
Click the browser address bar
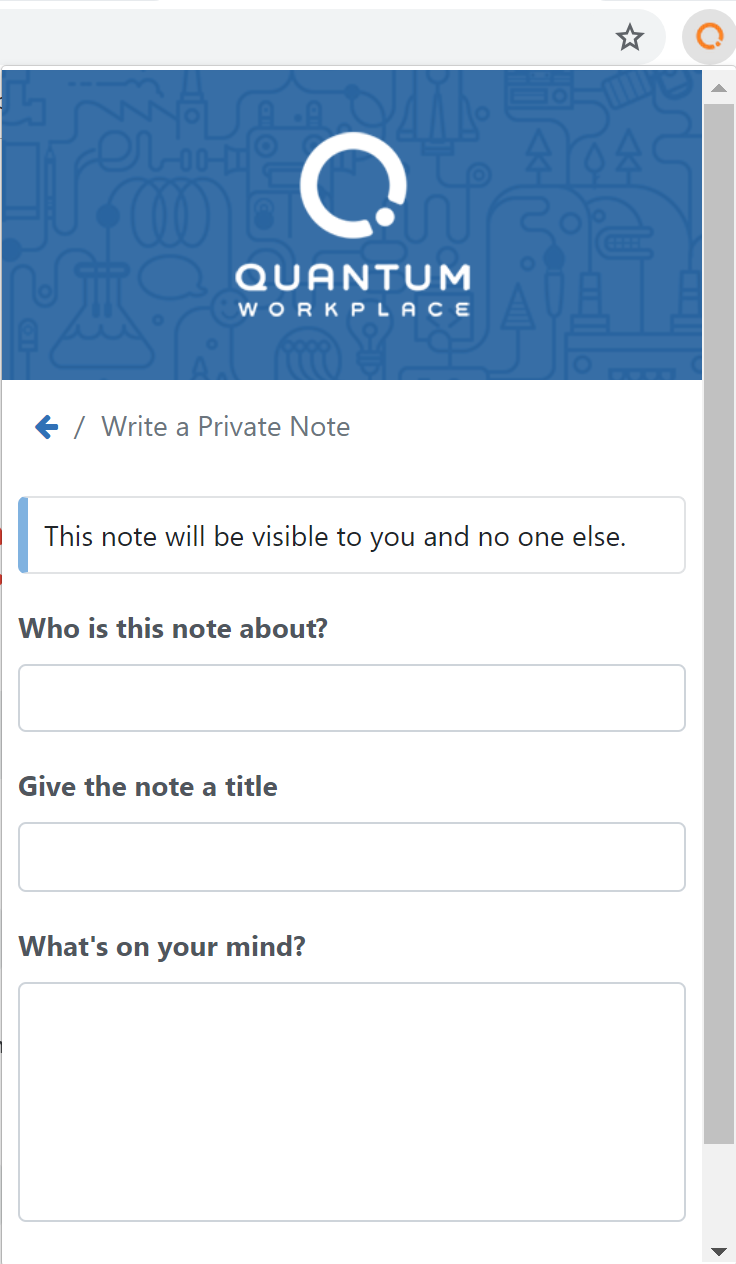click(x=300, y=38)
